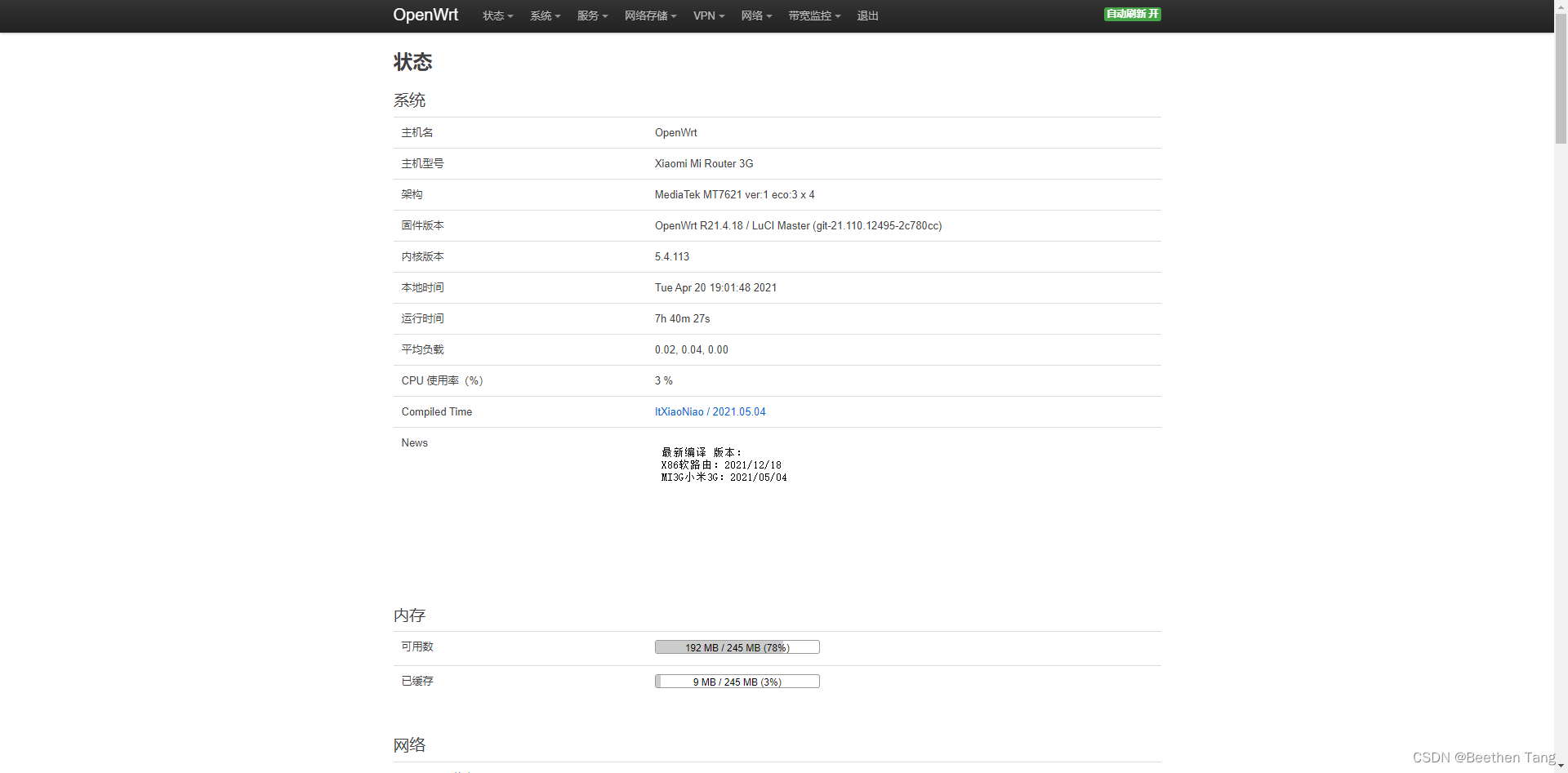Click the Xiaomi Mi Router 3G value
Screen dimensions: 1568x773
click(704, 163)
